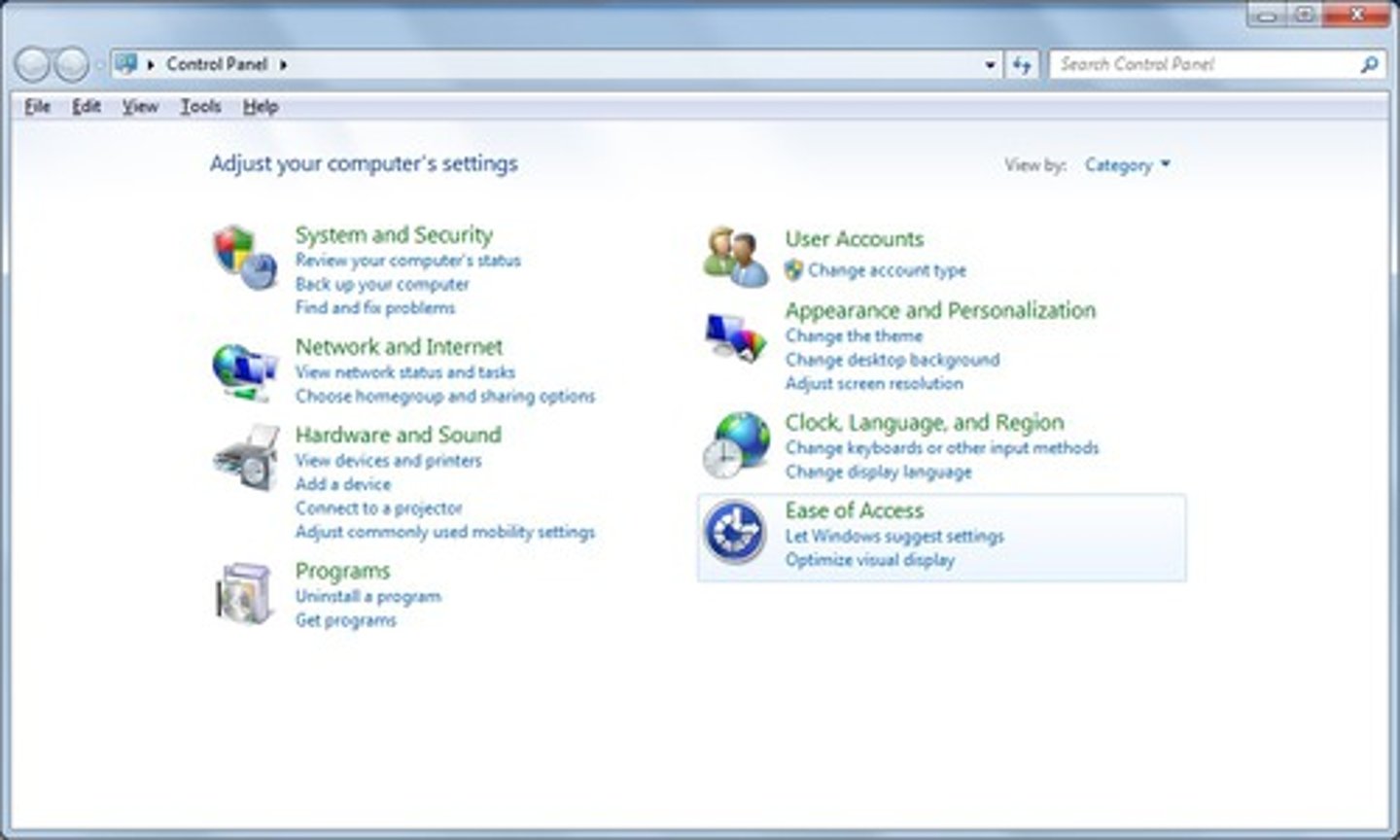This screenshot has width=1400, height=840.
Task: Click the Ease of Access icon
Action: [x=735, y=532]
